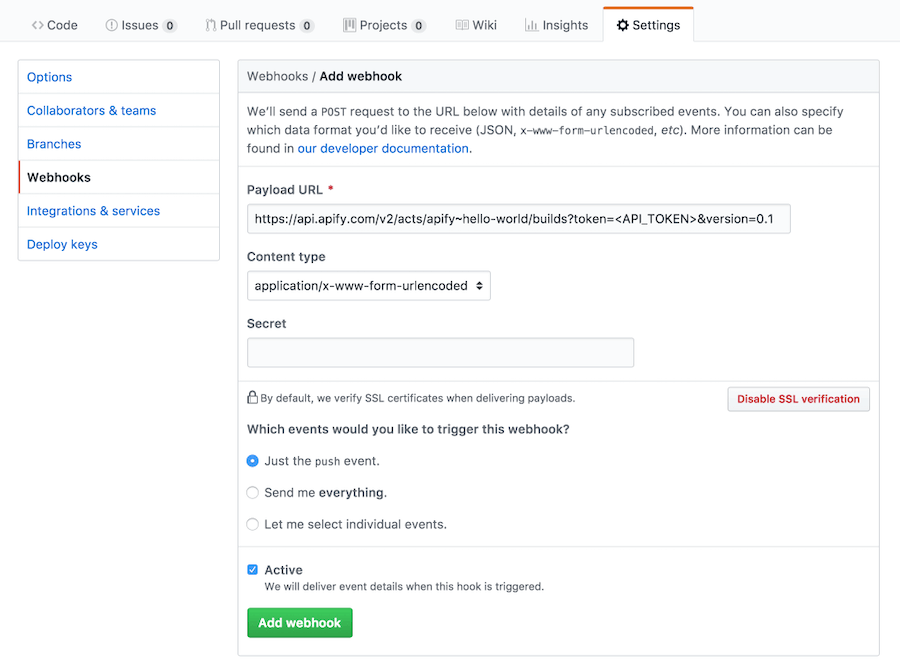
Task: Click the Insights graph icon
Action: (530, 25)
